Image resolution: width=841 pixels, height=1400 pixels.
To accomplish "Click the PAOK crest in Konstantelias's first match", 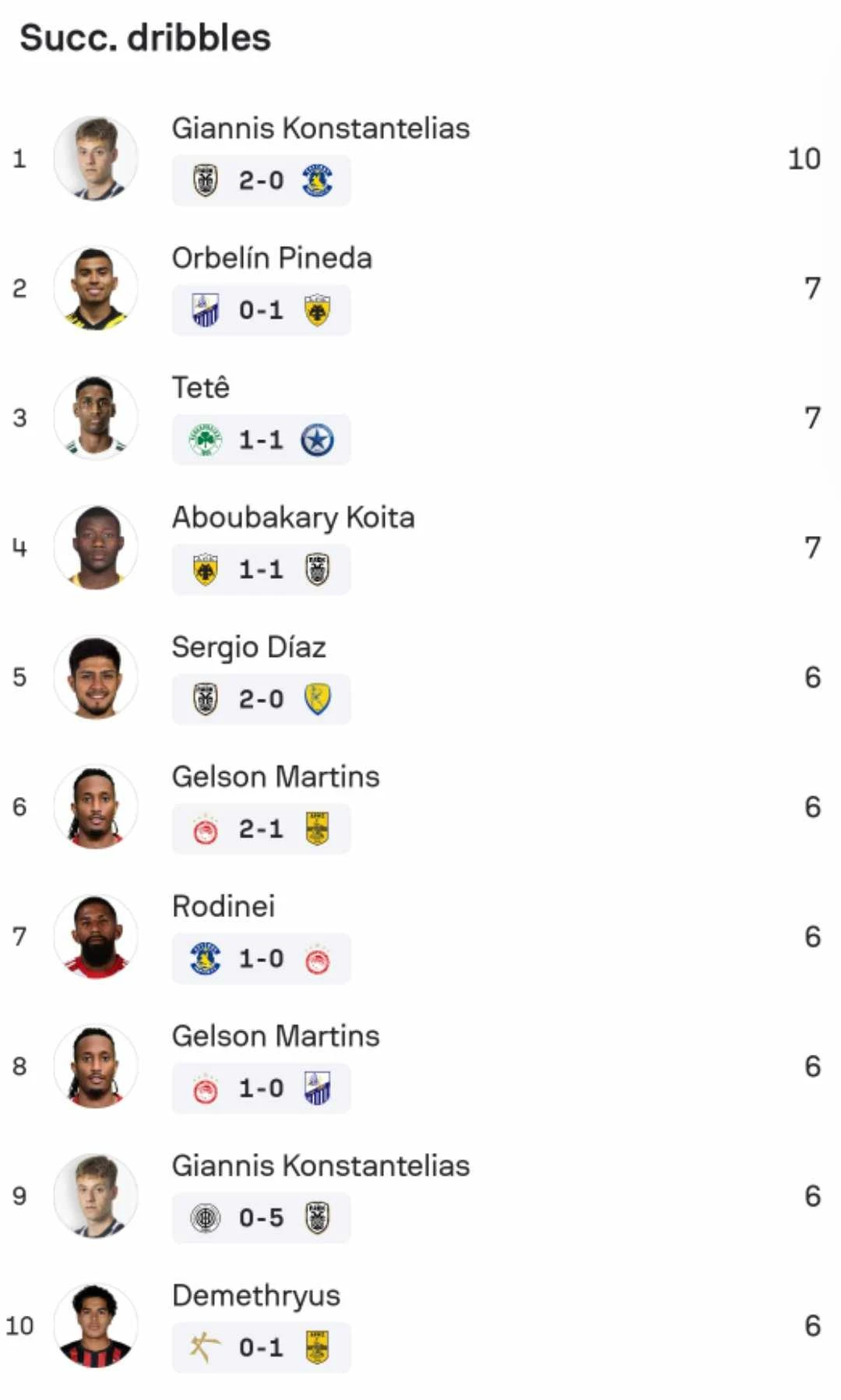I will point(206,179).
